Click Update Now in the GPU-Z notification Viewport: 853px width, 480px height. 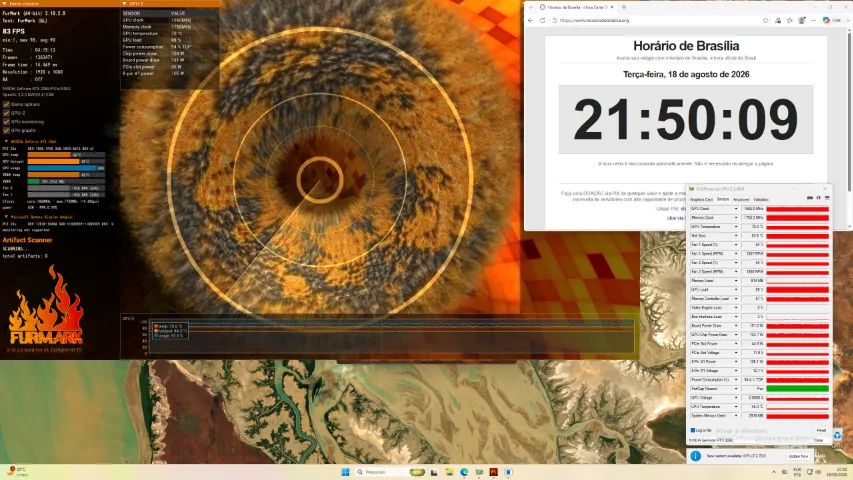pyautogui.click(x=798, y=456)
